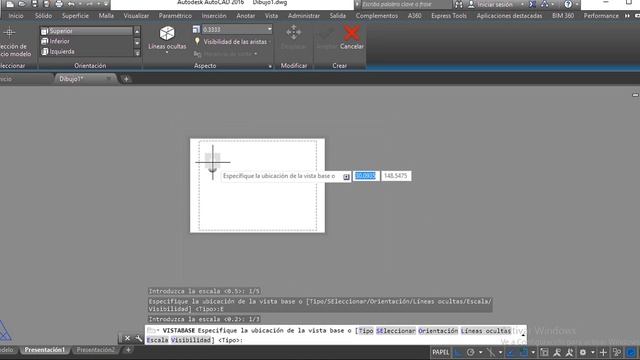Click the search binoculars icon

click(x=459, y=4)
